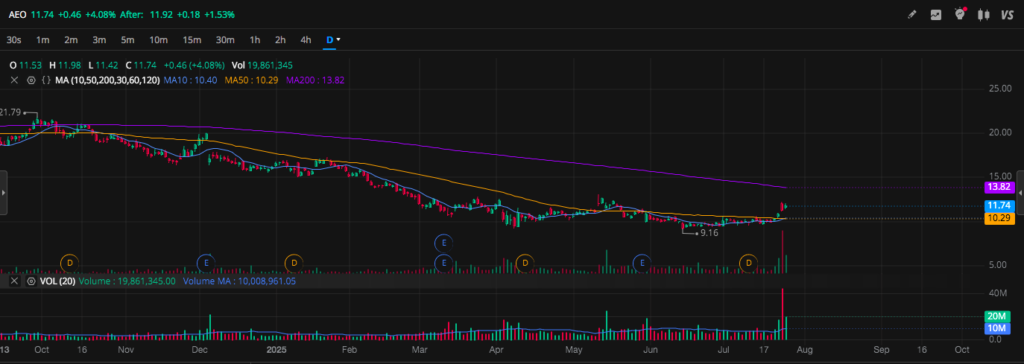
Task: Click the earnings E marker in December
Action: pyautogui.click(x=206, y=263)
